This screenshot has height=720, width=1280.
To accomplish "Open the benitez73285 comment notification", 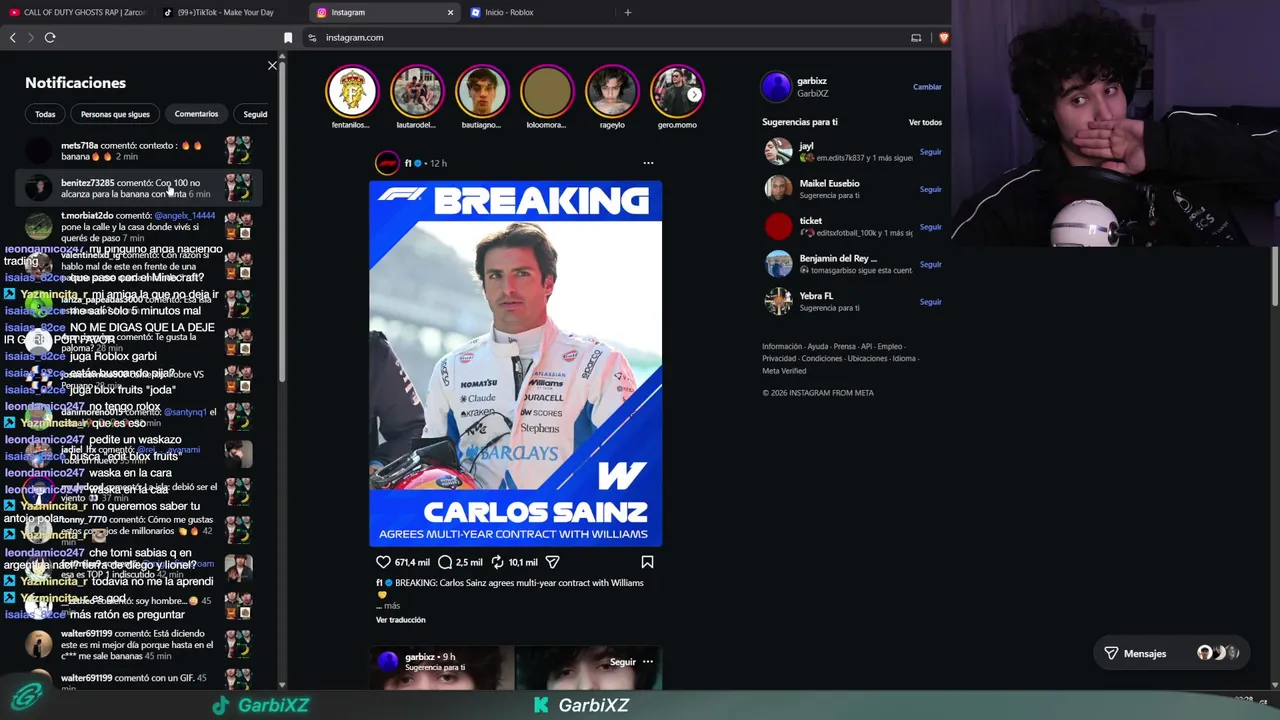I will tap(138, 188).
